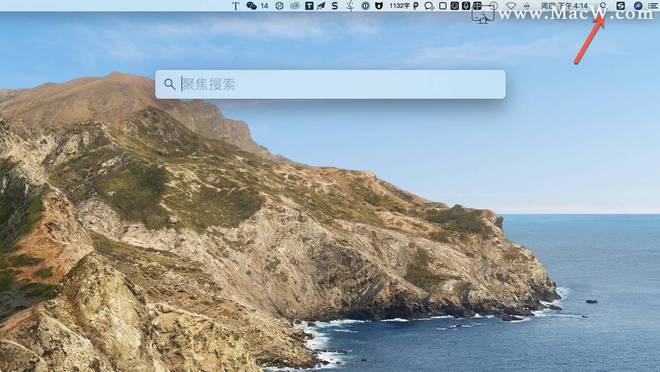Click the paper plane menu bar icon
Viewport: 660px width, 372px height.
pos(321,5)
